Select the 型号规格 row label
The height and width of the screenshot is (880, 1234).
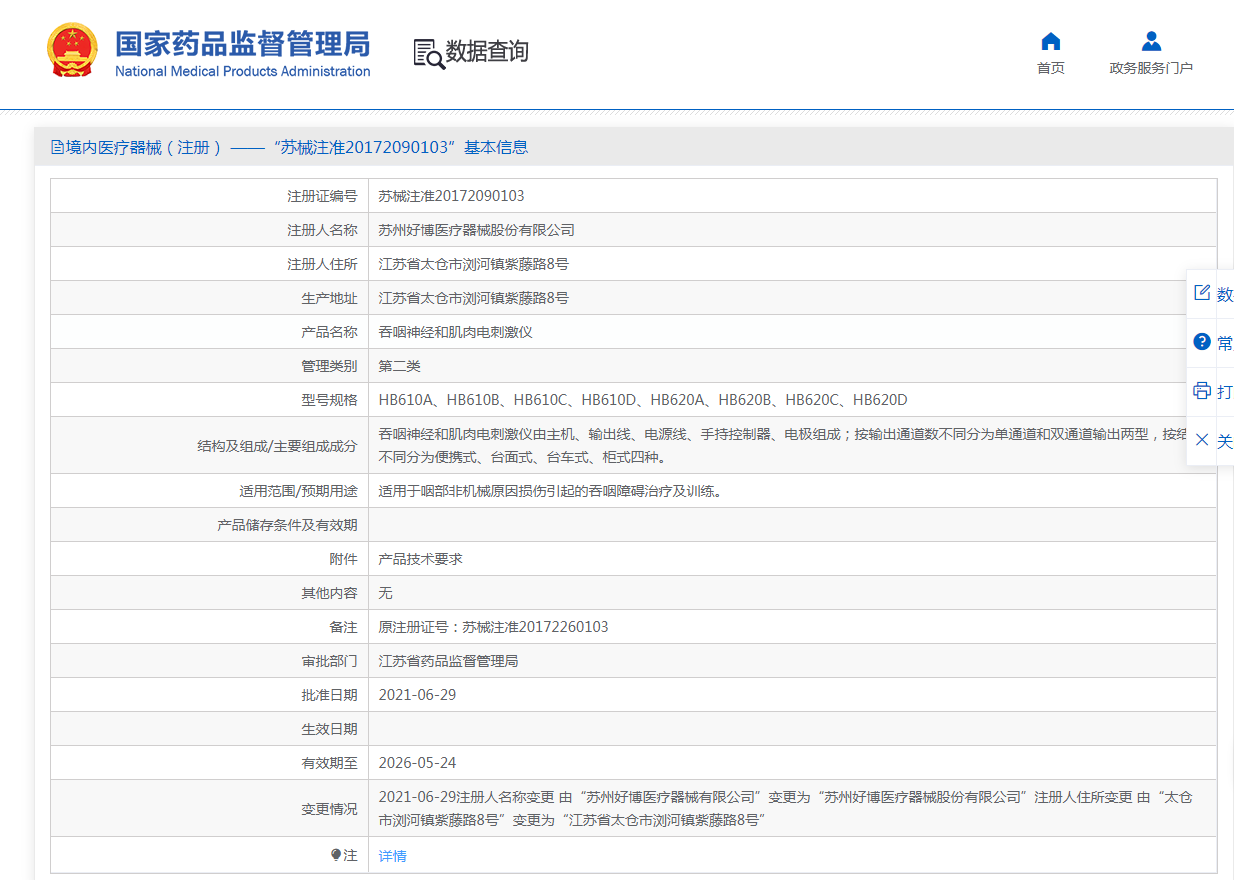[x=329, y=400]
